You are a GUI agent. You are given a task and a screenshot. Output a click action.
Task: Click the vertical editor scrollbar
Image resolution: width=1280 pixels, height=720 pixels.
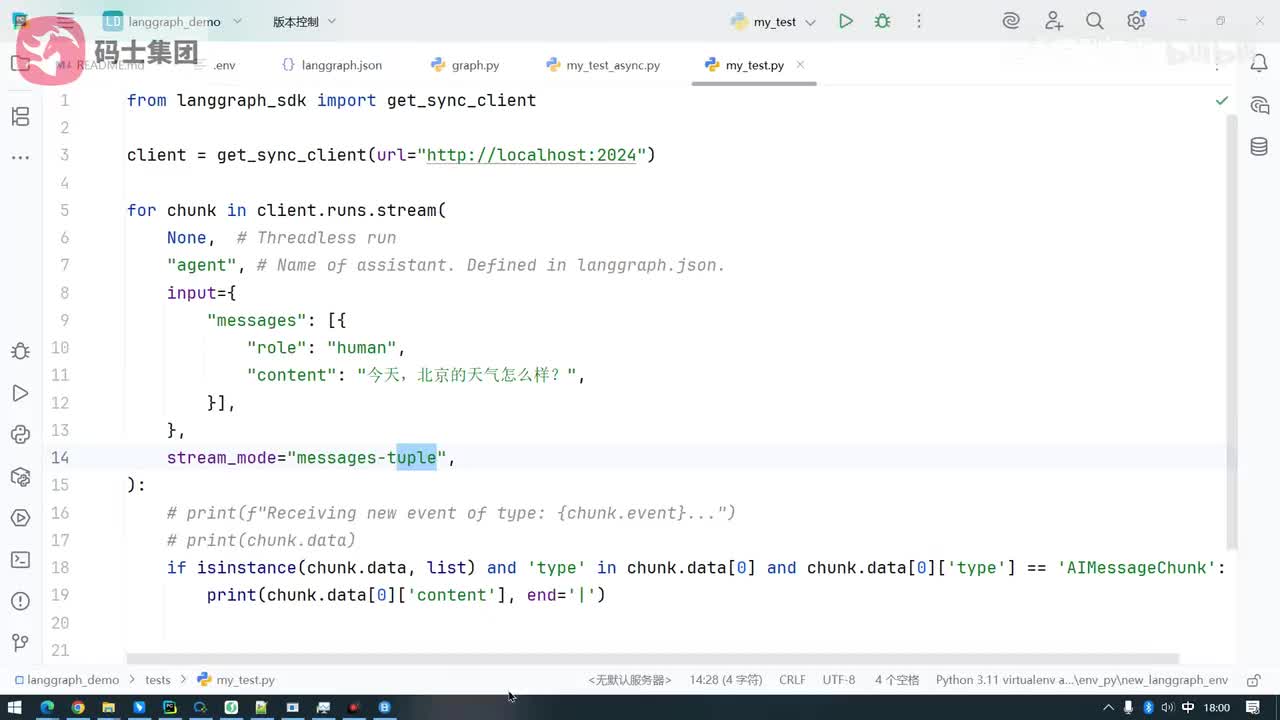tap(1232, 330)
